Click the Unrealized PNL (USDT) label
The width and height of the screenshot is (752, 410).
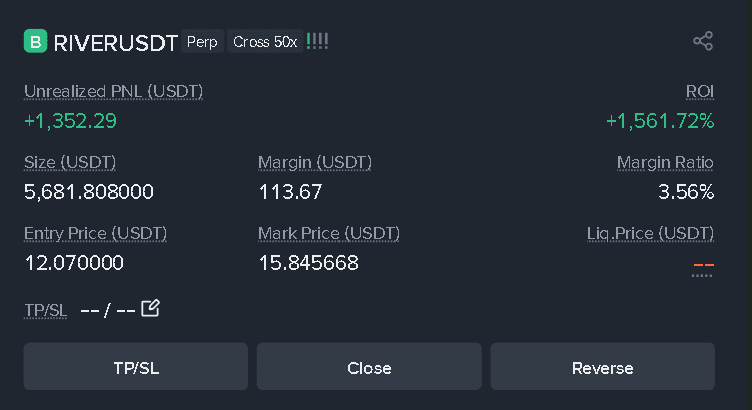(x=114, y=91)
